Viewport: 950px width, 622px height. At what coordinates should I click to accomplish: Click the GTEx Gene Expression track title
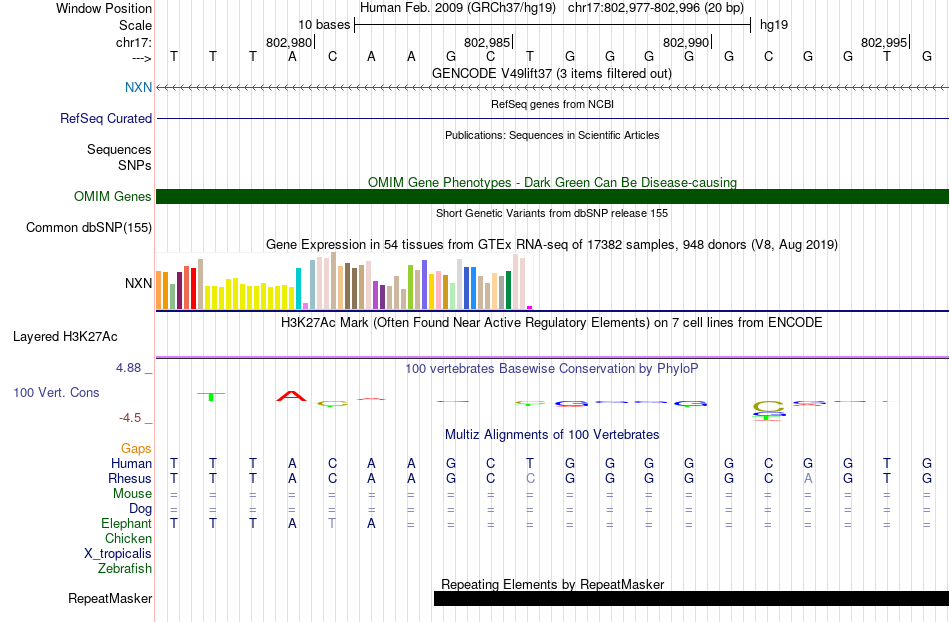coord(552,245)
